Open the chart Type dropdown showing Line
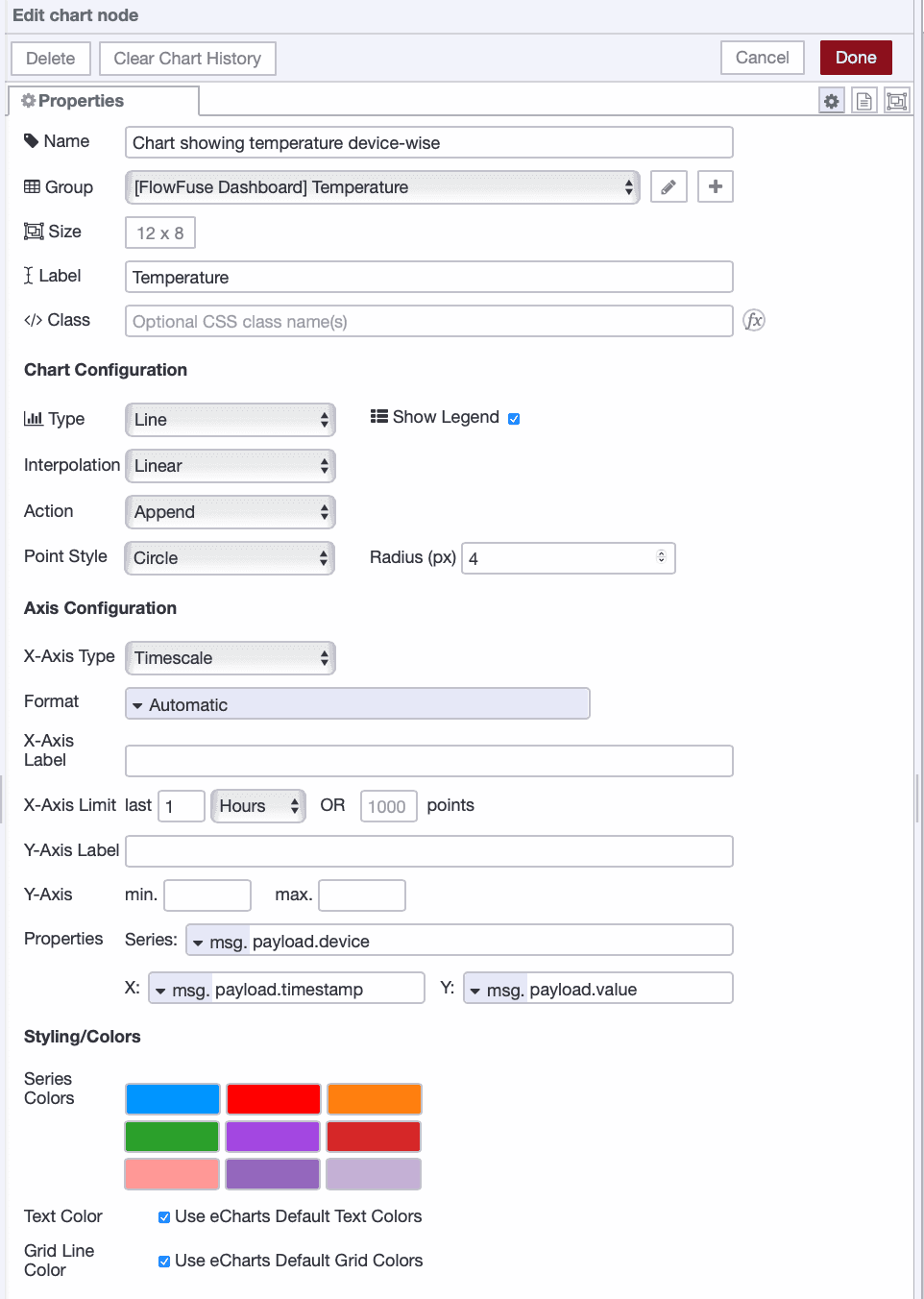This screenshot has height=1299, width=924. click(230, 419)
